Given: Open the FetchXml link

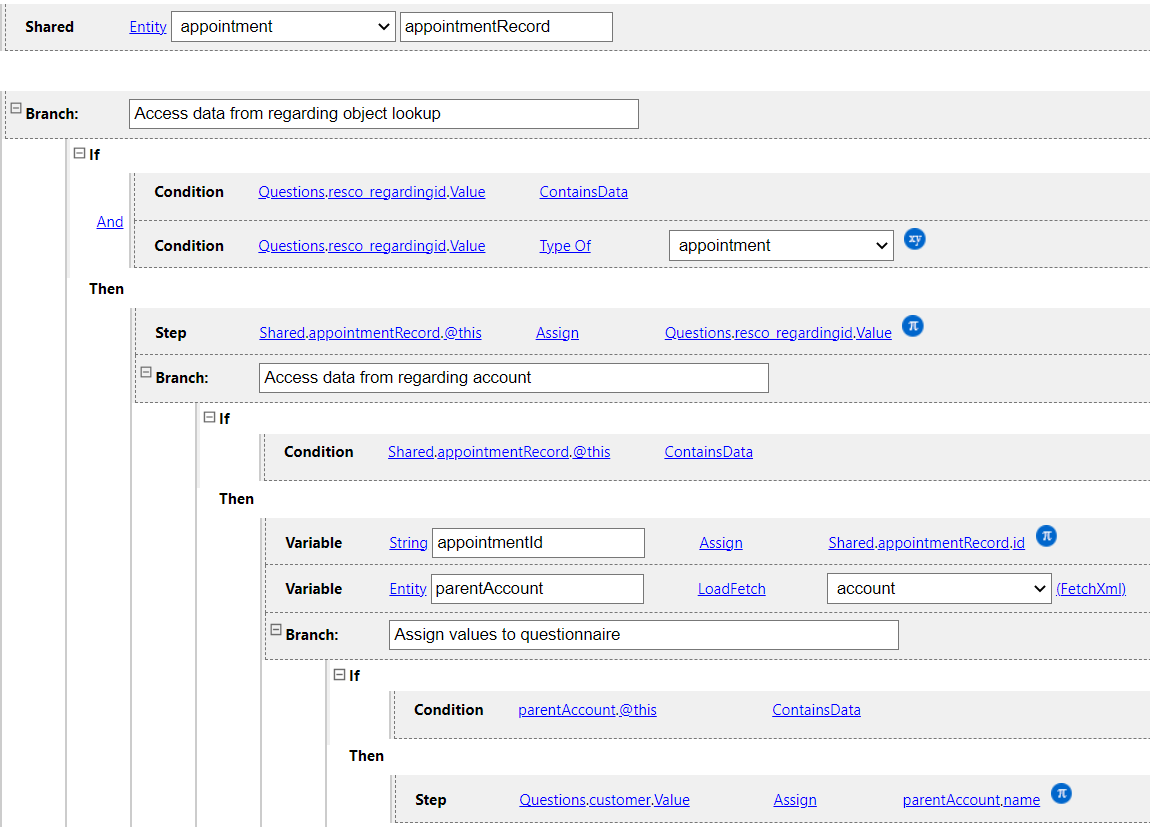Looking at the screenshot, I should pos(1091,589).
